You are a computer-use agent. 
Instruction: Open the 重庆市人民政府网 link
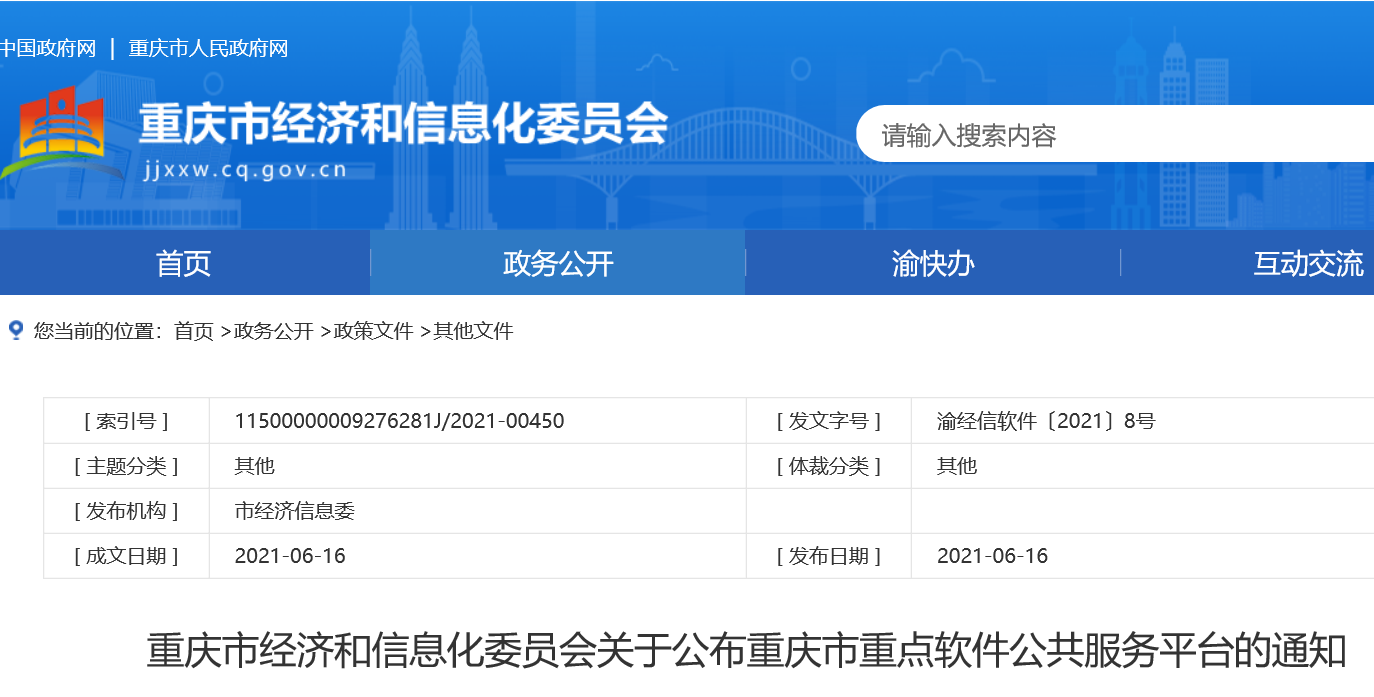click(208, 48)
